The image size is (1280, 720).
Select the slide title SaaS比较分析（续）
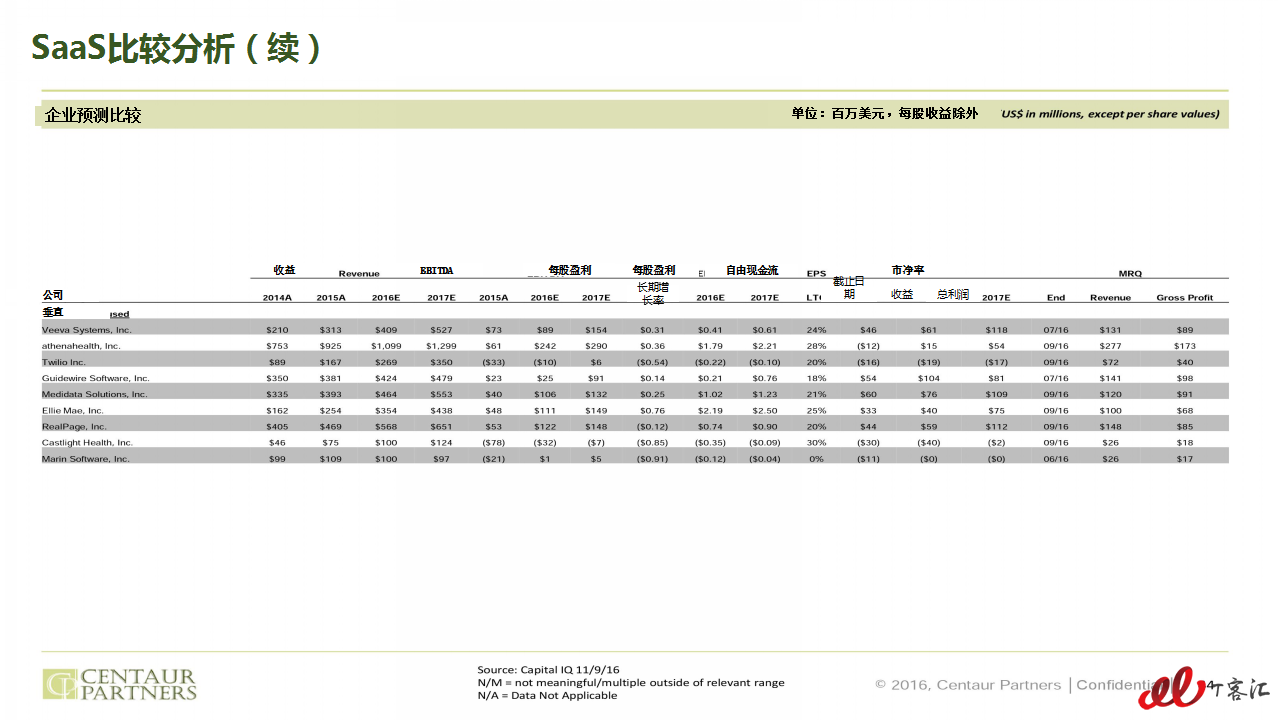click(176, 48)
